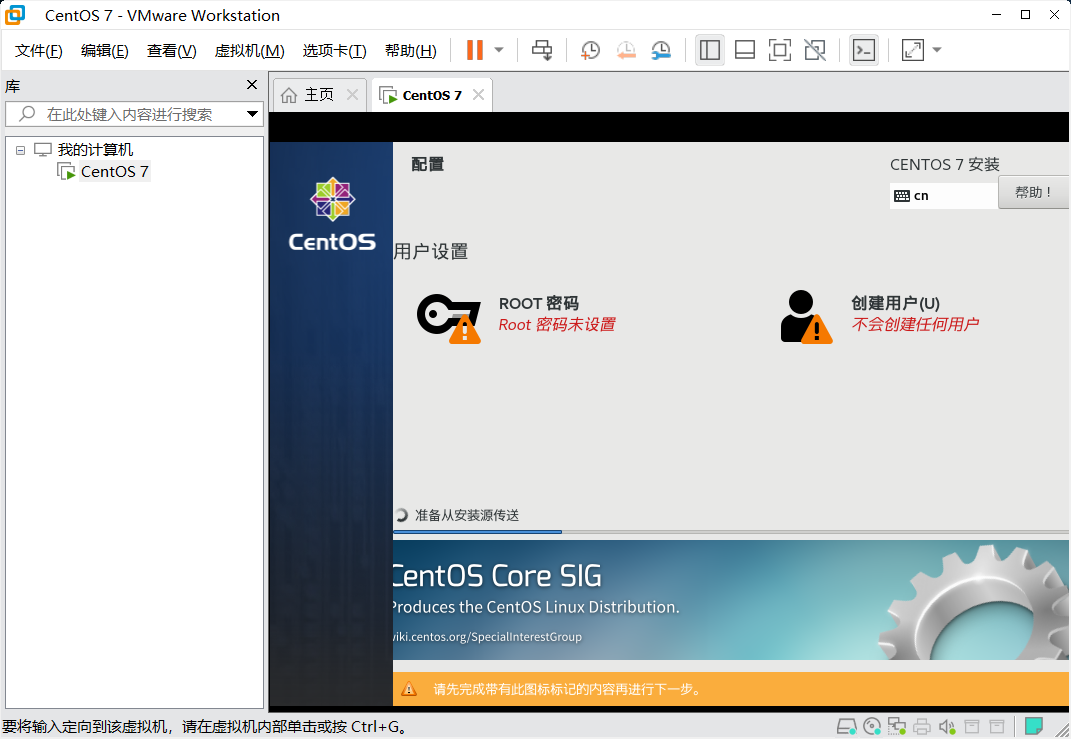Take a snapshot of the virtual machine
This screenshot has height=739, width=1071.
pyautogui.click(x=590, y=50)
